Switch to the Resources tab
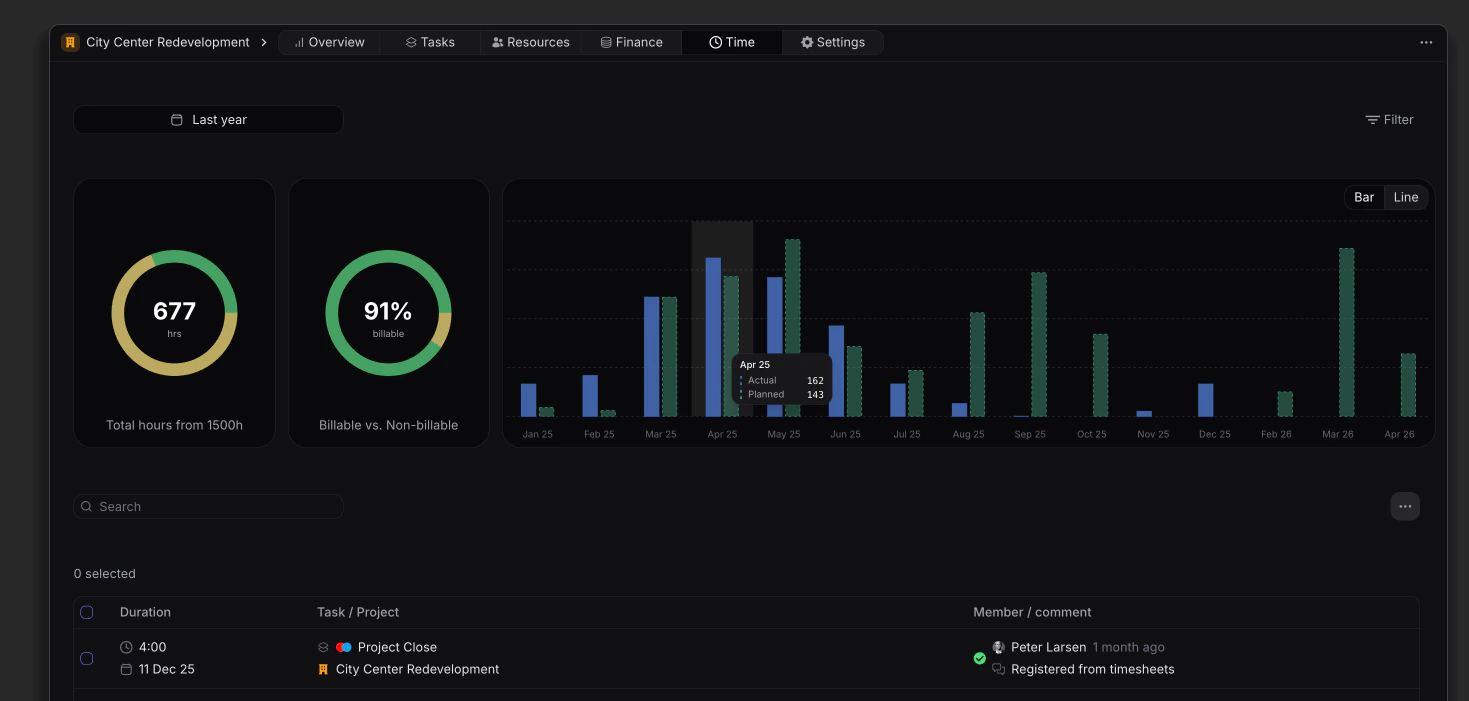 click(531, 42)
